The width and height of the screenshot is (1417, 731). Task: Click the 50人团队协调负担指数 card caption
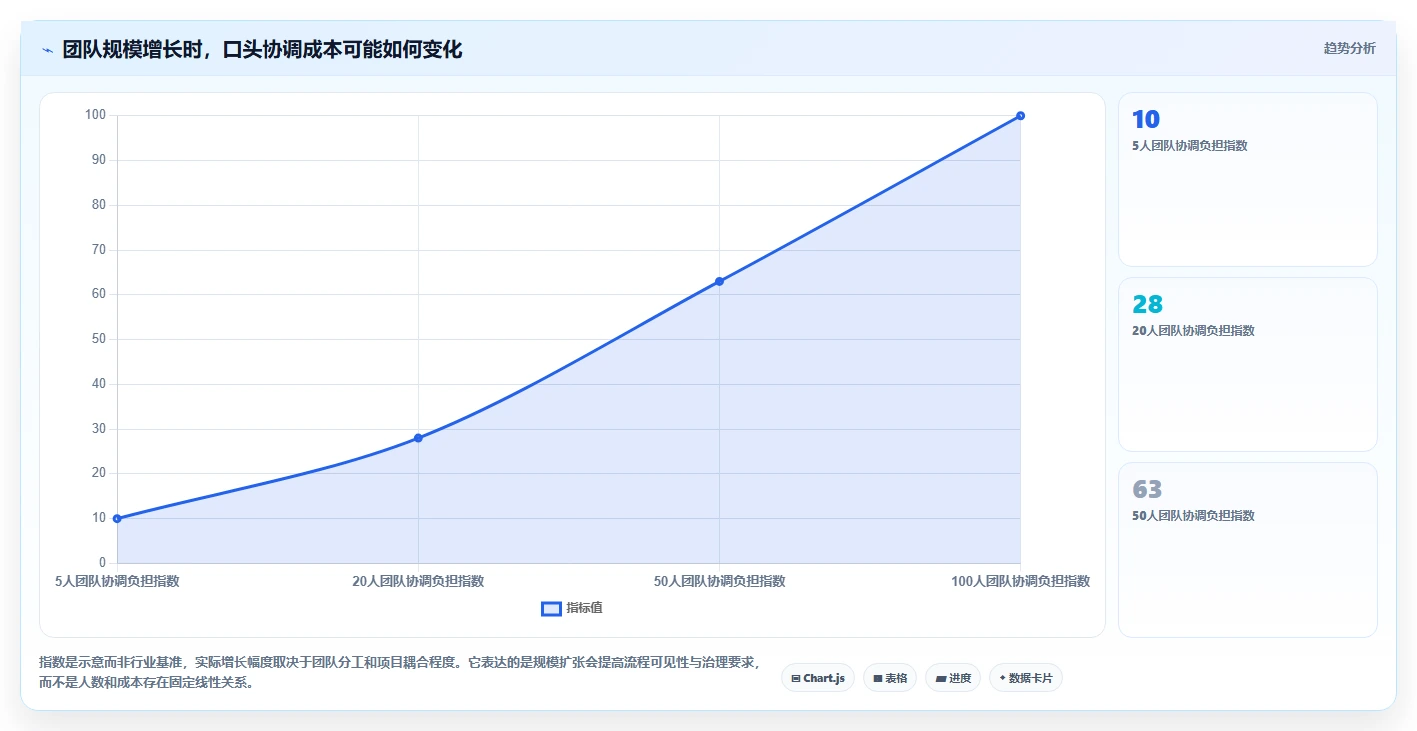[1193, 516]
